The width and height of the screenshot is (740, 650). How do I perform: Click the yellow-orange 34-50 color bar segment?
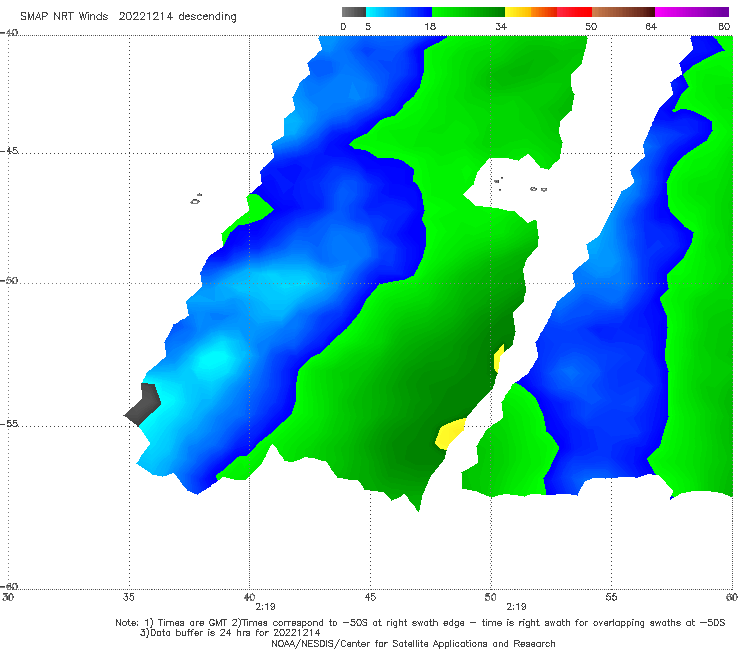pos(548,12)
